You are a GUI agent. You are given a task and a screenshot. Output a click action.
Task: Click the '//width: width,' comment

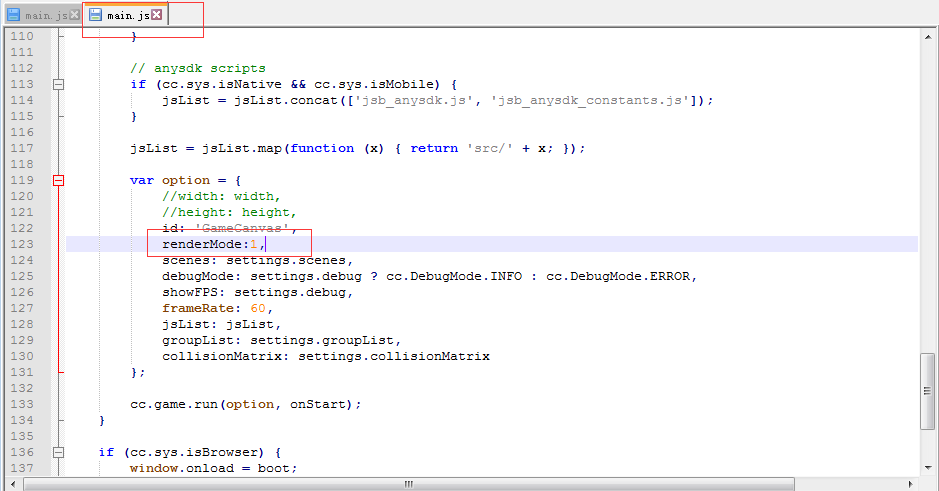click(x=221, y=196)
